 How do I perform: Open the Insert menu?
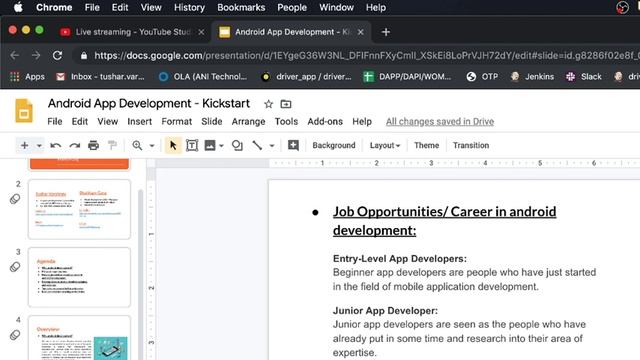(x=140, y=122)
